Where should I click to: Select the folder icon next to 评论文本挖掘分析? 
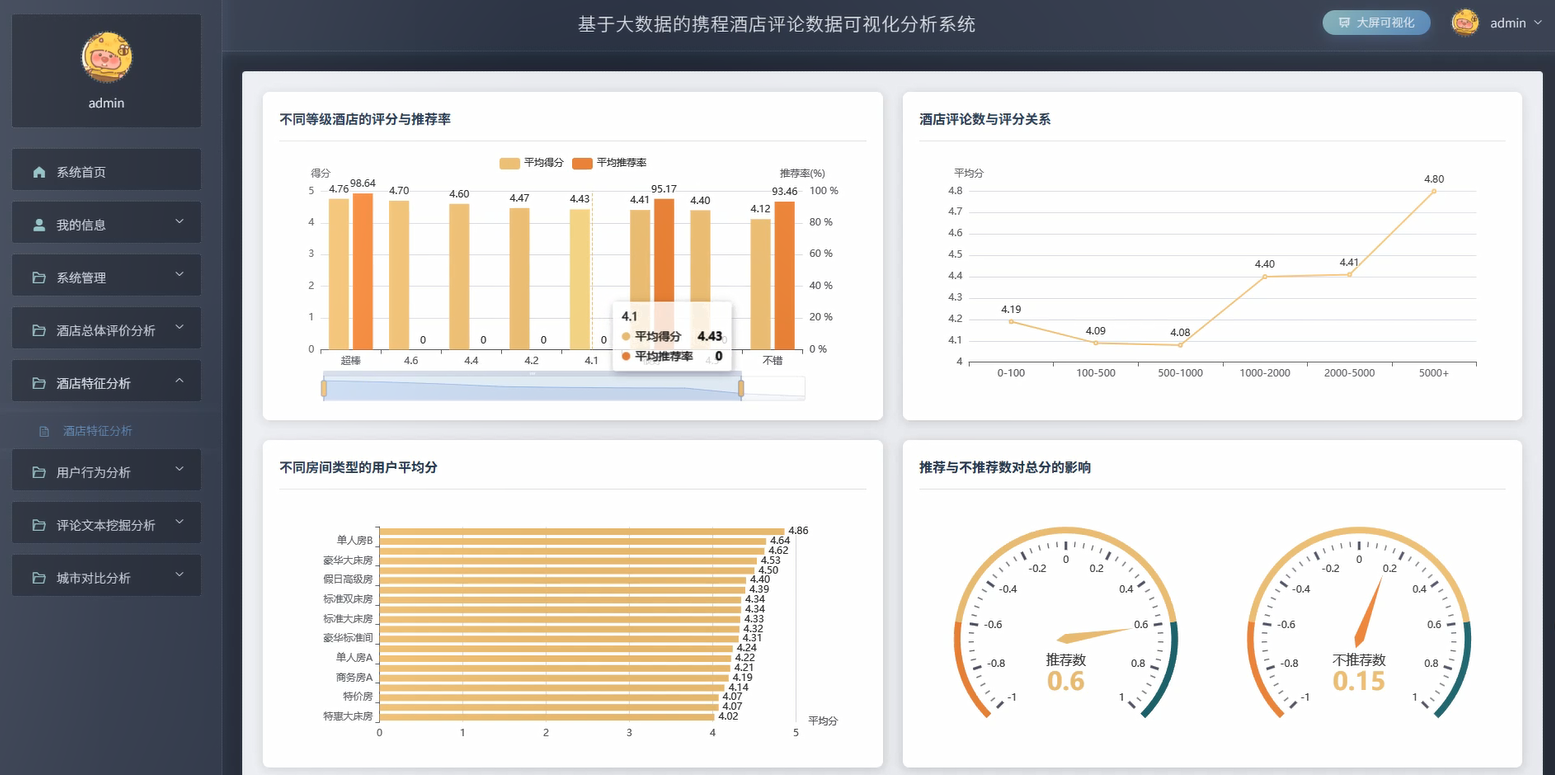[39, 525]
